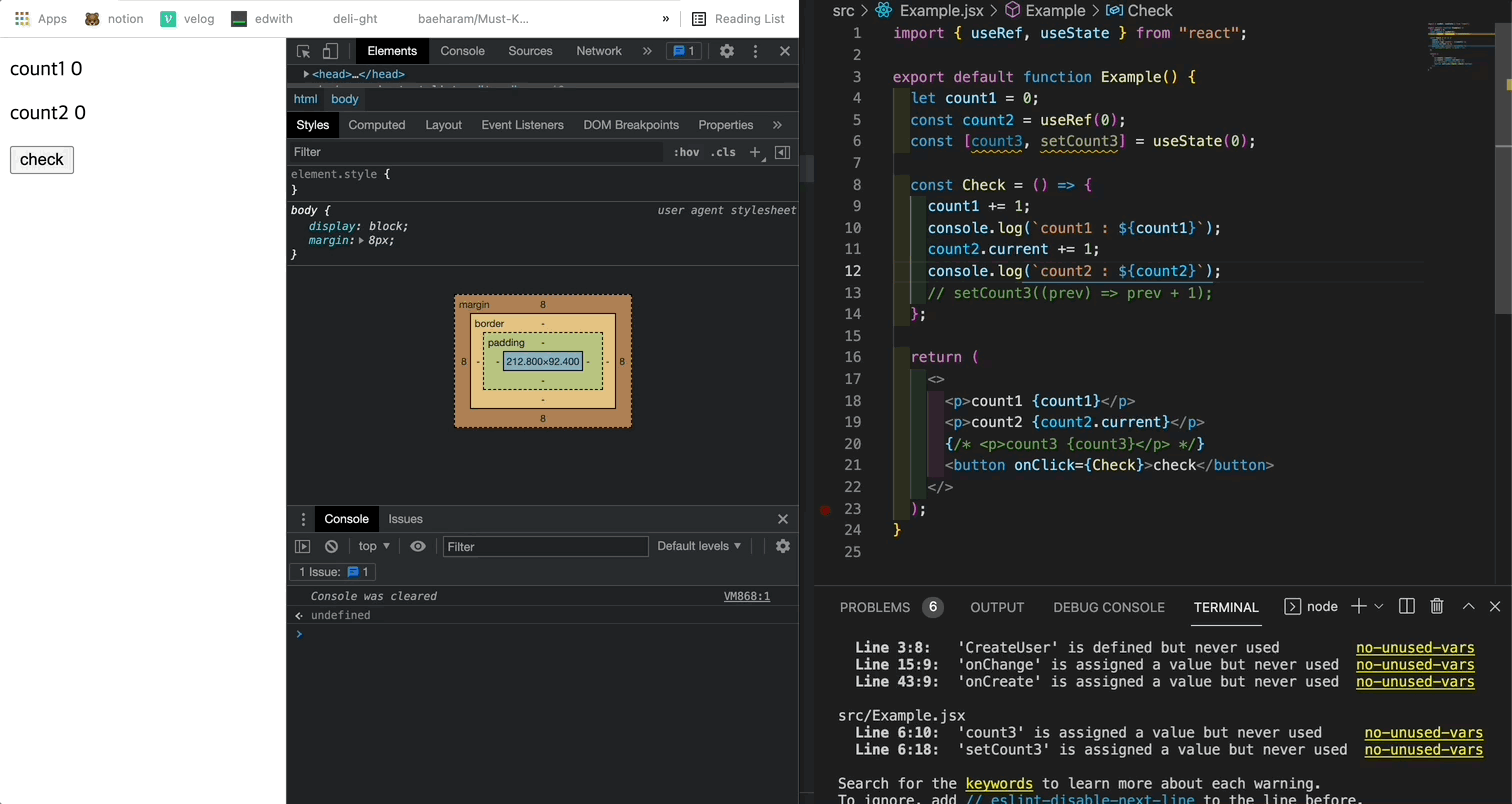Switch to the Sources tab in DevTools
Image resolution: width=1512 pixels, height=804 pixels.
point(530,51)
